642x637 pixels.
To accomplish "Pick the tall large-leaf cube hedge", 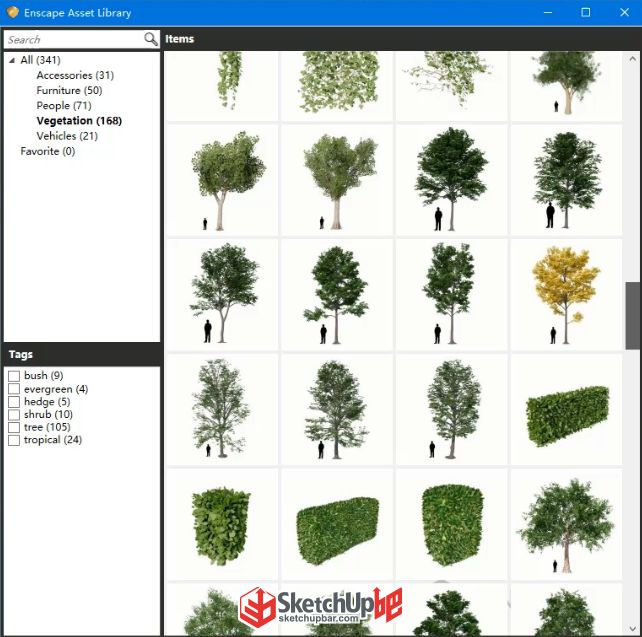I will point(222,524).
